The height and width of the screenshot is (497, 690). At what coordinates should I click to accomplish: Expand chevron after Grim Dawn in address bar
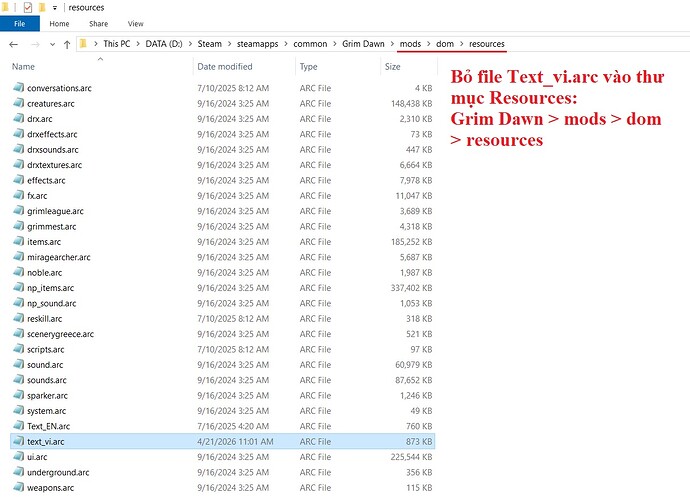pyautogui.click(x=392, y=44)
